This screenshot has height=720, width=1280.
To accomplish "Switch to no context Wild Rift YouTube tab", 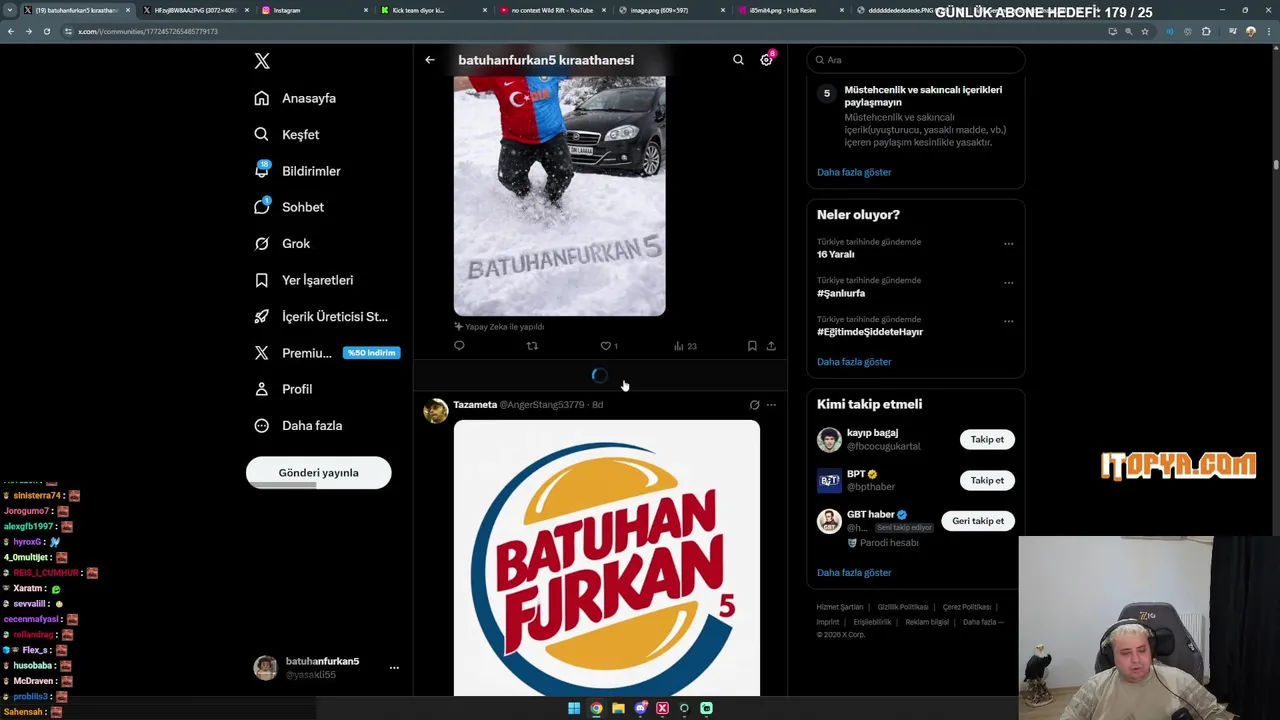I will click(x=551, y=10).
